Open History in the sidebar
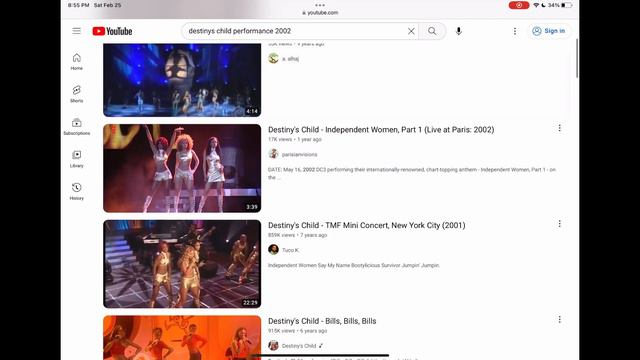Viewport: 640px width, 360px height. click(x=76, y=191)
